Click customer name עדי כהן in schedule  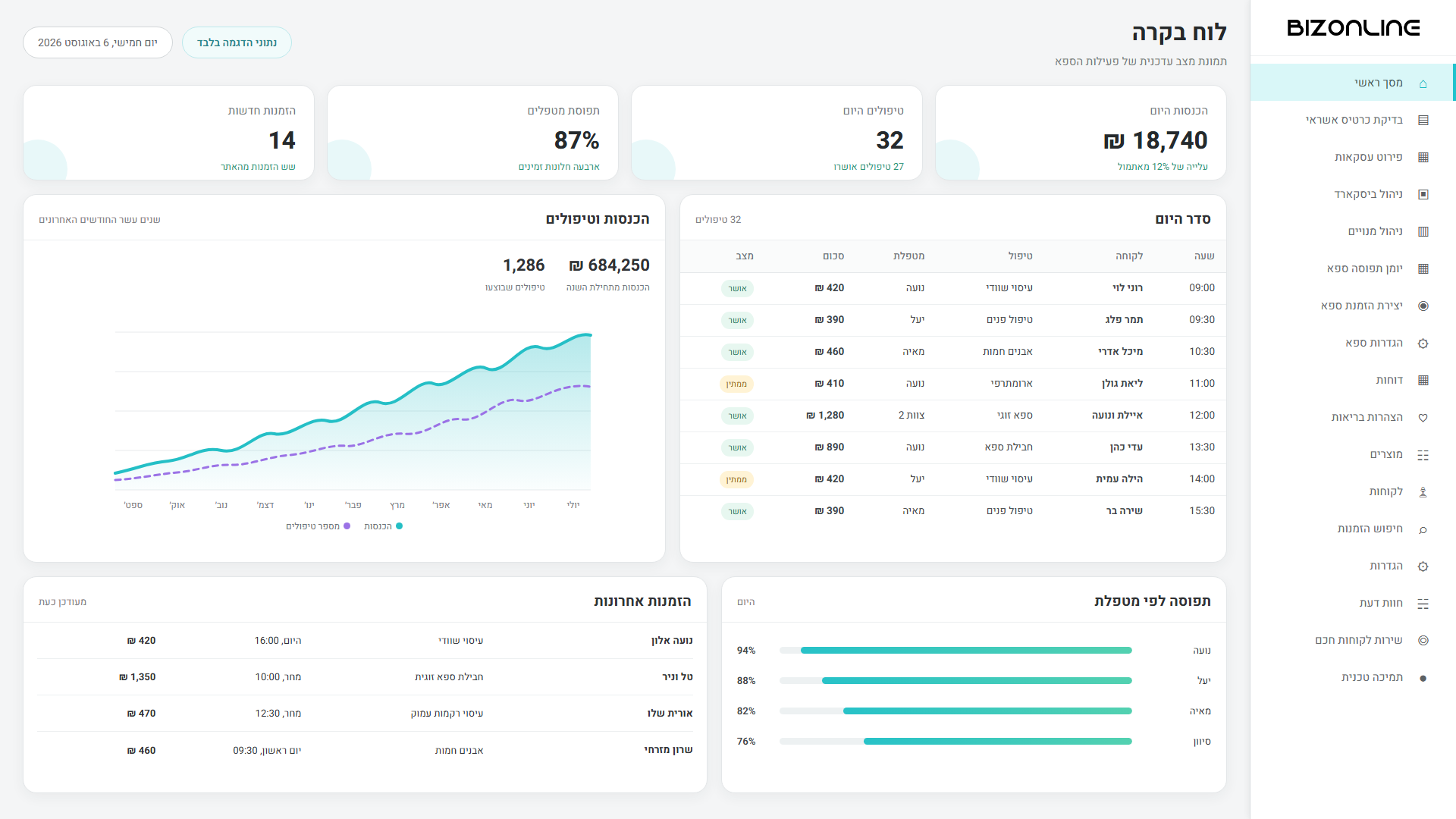tap(1126, 447)
